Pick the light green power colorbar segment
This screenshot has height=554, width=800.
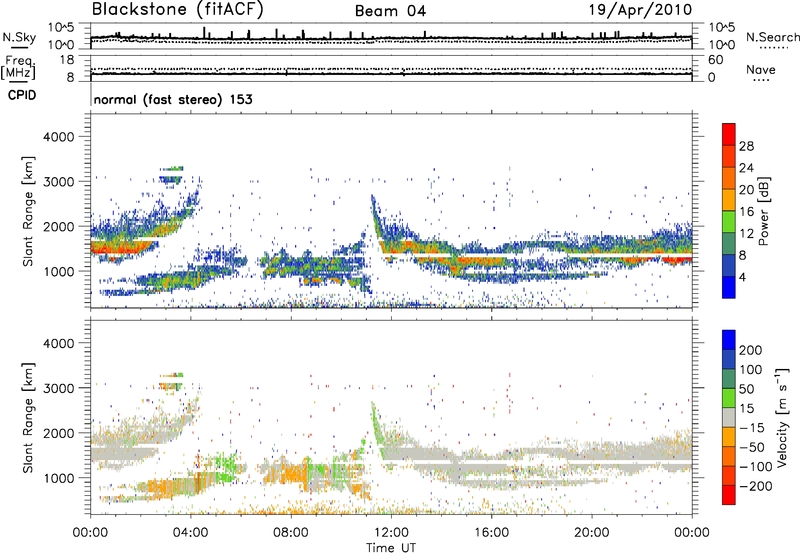tap(729, 222)
